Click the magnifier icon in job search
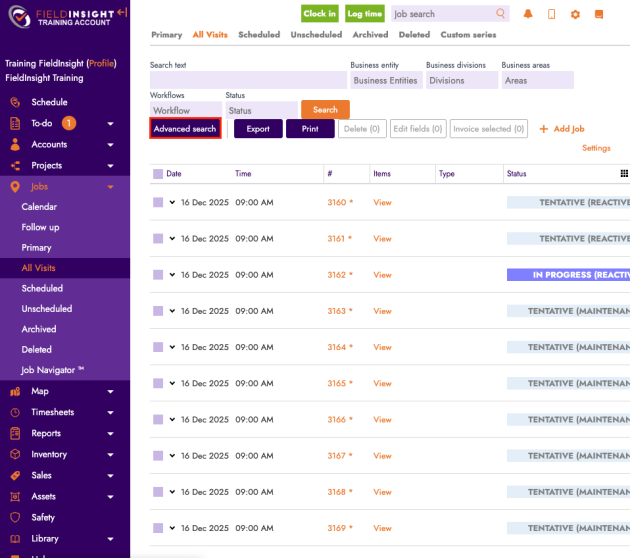 pyautogui.click(x=501, y=14)
